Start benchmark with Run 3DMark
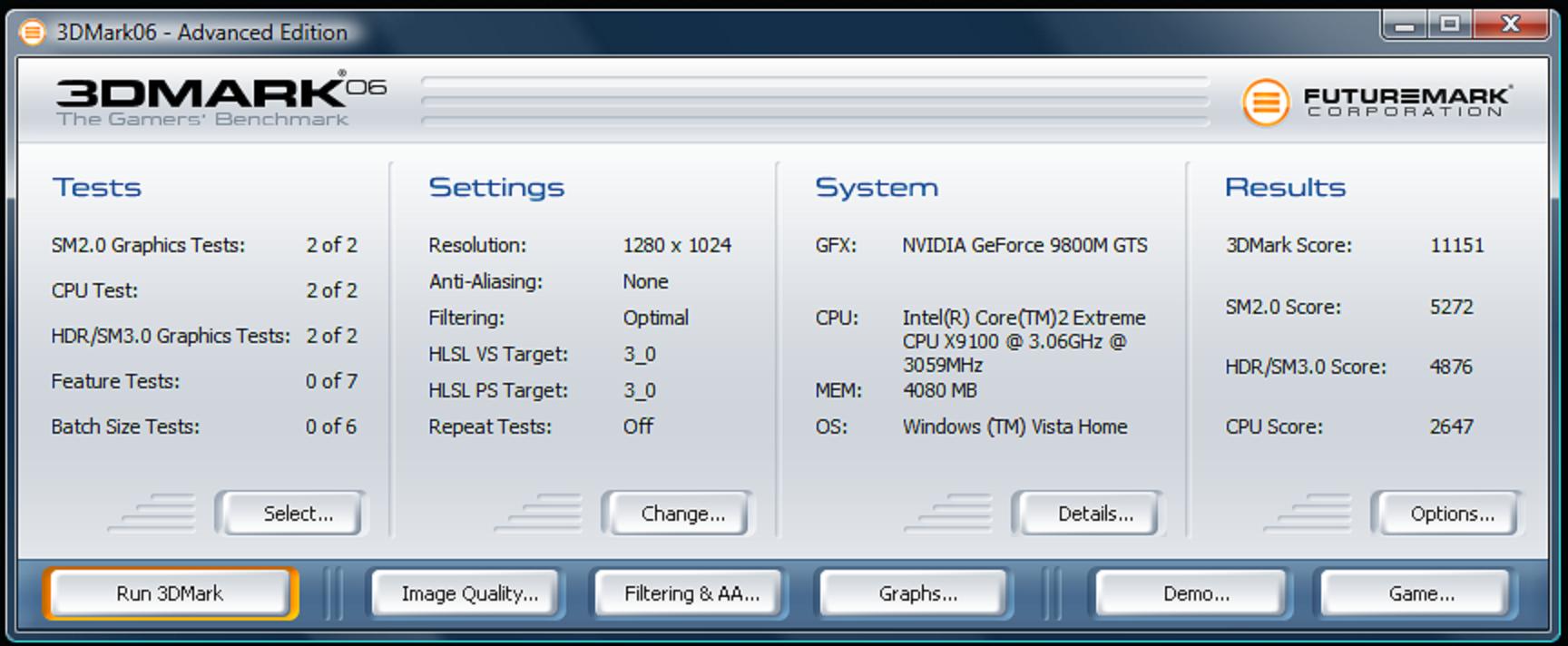 point(170,593)
